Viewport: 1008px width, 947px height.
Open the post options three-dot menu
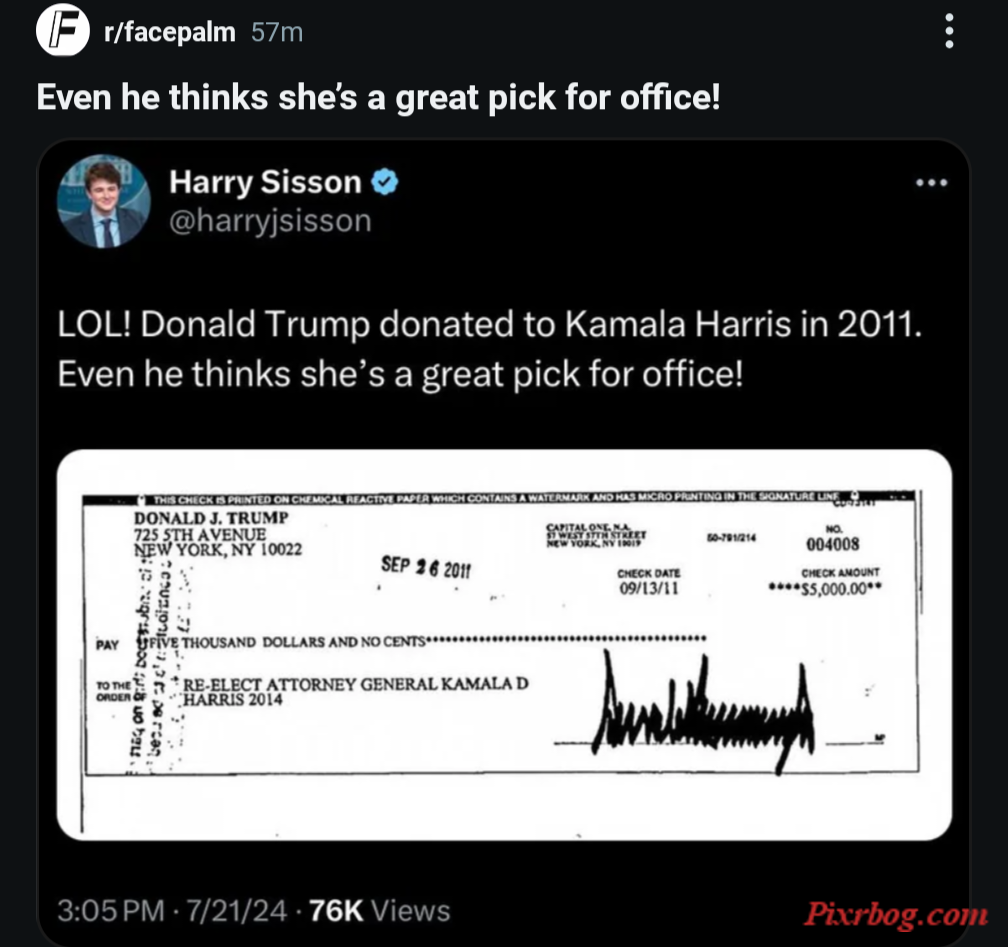pos(949,31)
